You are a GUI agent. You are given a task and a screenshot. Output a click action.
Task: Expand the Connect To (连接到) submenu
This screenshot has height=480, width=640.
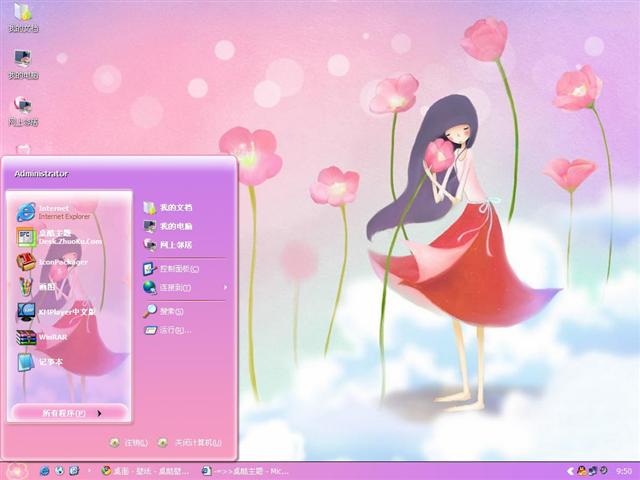(184, 287)
